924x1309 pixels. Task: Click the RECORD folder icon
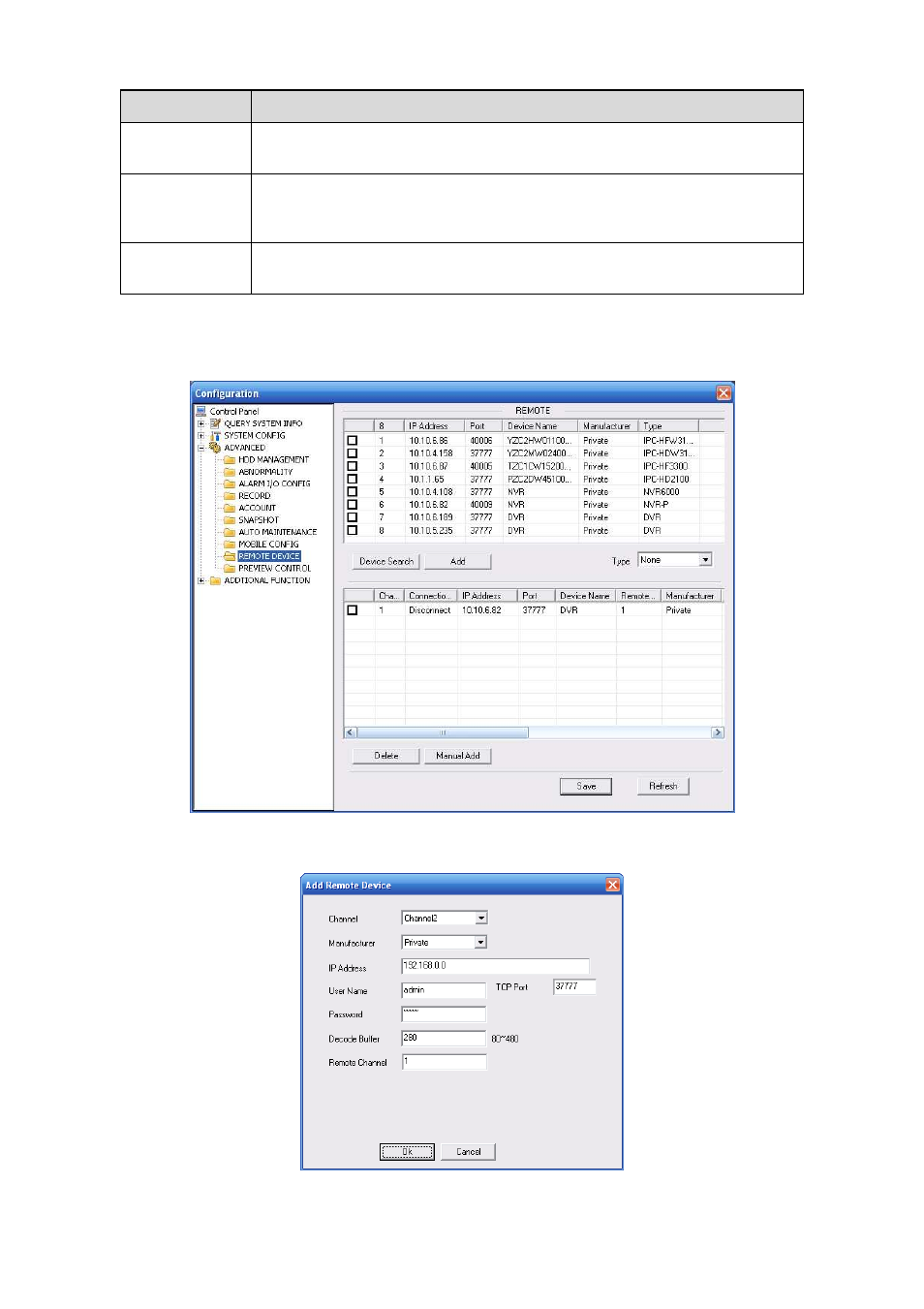230,495
